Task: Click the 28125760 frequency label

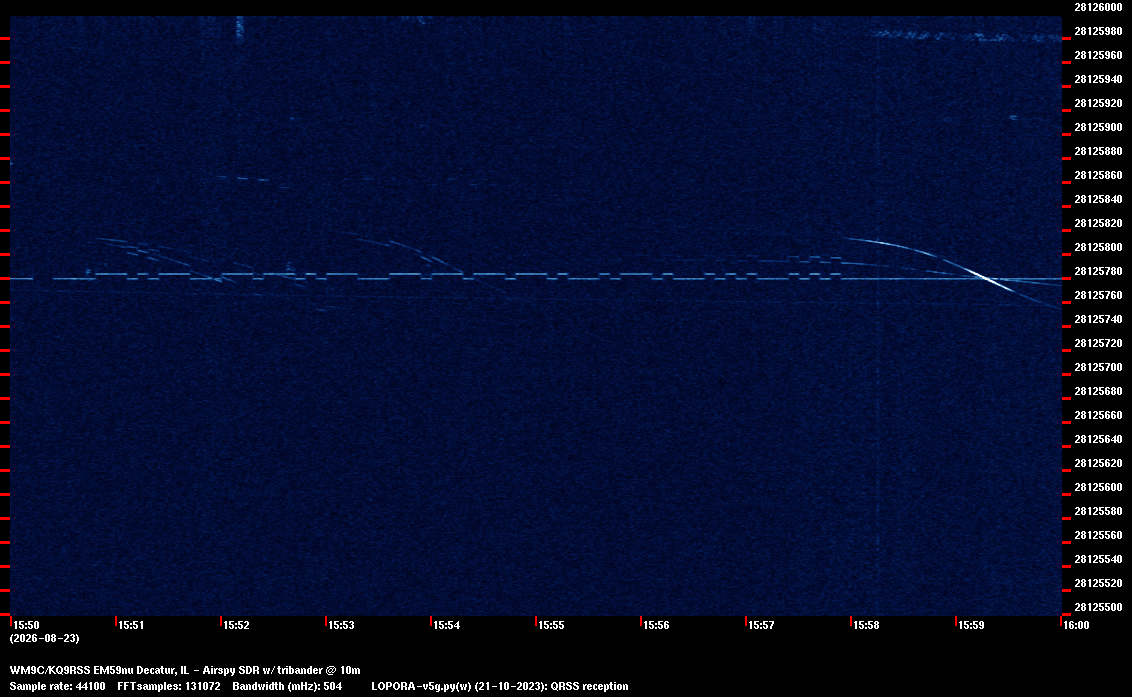Action: point(1098,295)
